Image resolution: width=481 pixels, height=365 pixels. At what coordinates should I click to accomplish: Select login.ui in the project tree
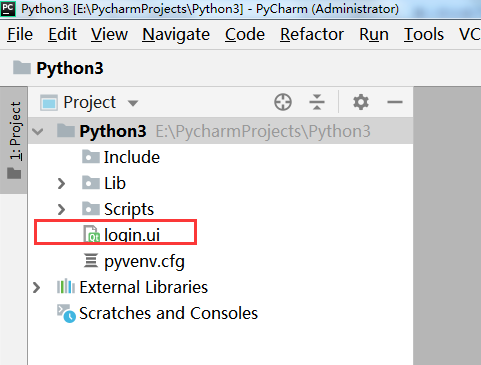click(132, 235)
